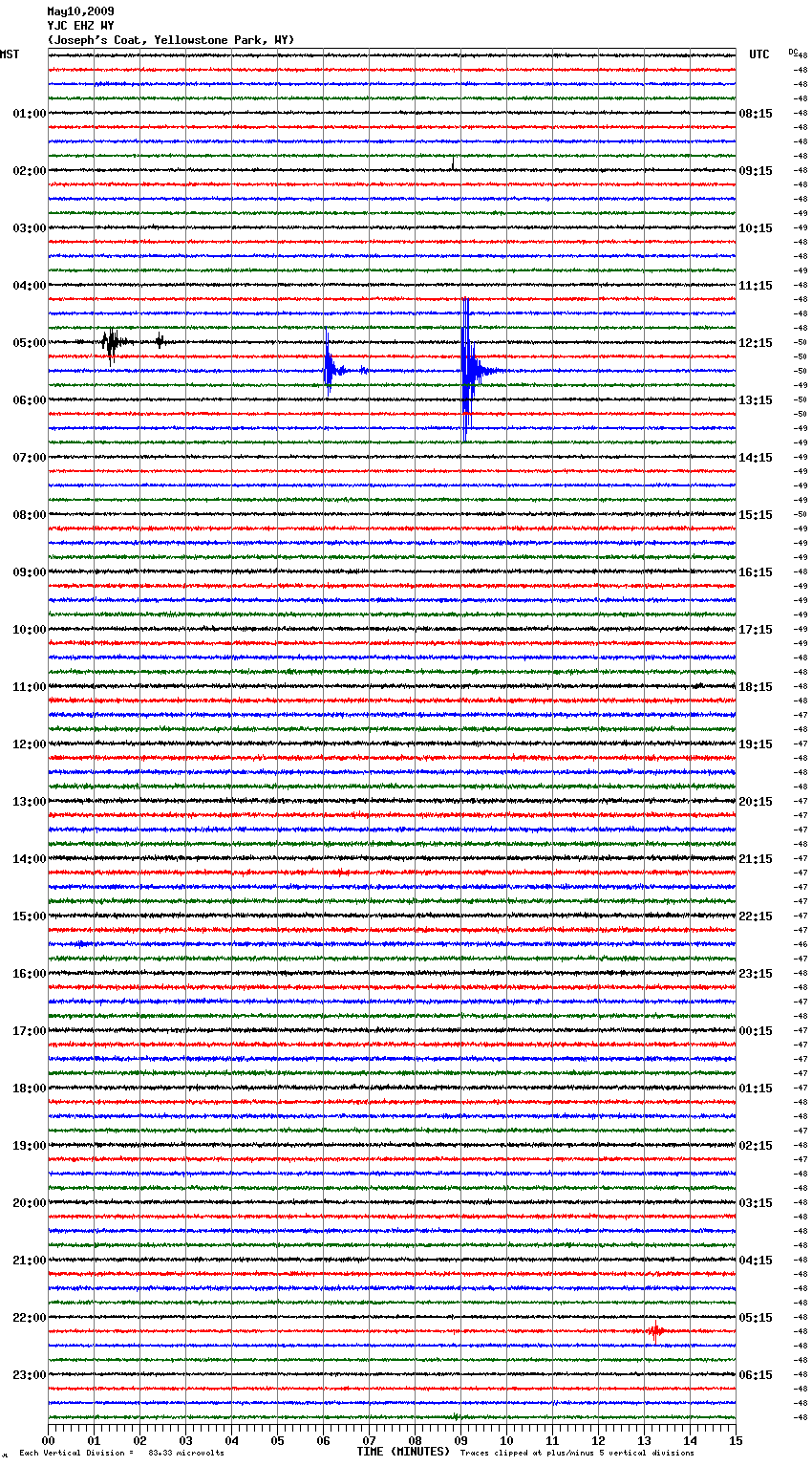Screen dimensions: 812x1466
Task: Pick the 12 tick on the minutes axis
Action: click(x=599, y=1440)
